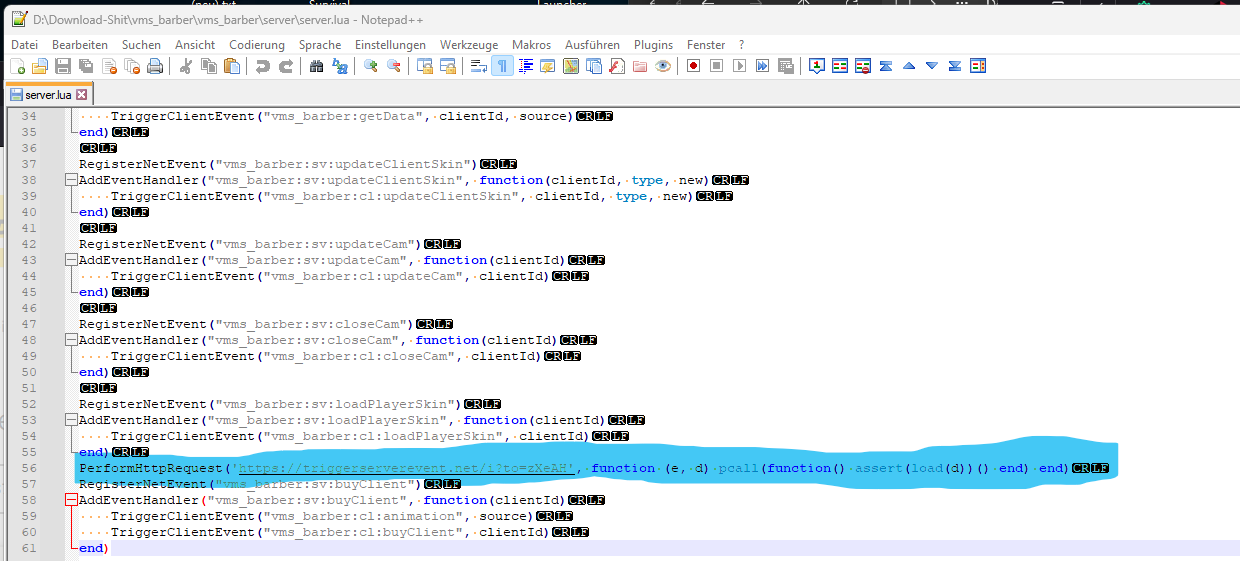The width and height of the screenshot is (1240, 561).
Task: Save the current file via toolbar
Action: coord(63,66)
